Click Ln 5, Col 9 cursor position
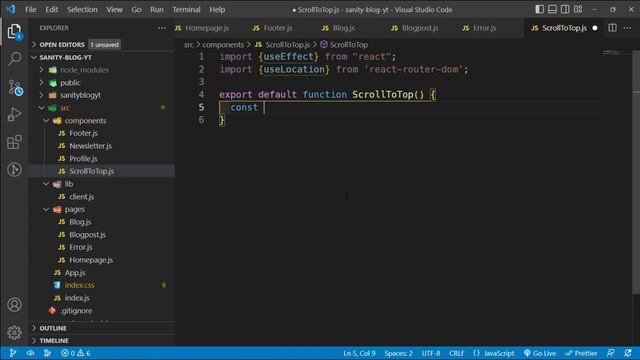The height and width of the screenshot is (360, 640). pos(359,353)
